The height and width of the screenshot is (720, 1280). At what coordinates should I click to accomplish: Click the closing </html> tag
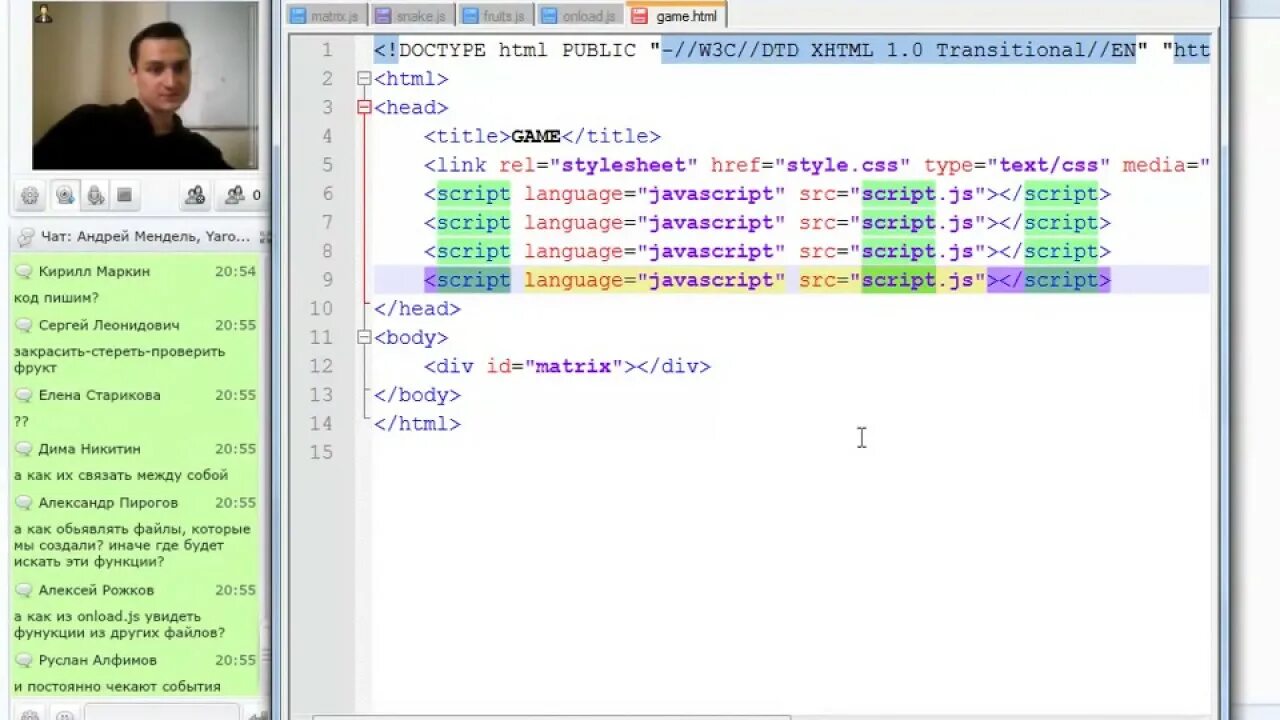tap(417, 424)
